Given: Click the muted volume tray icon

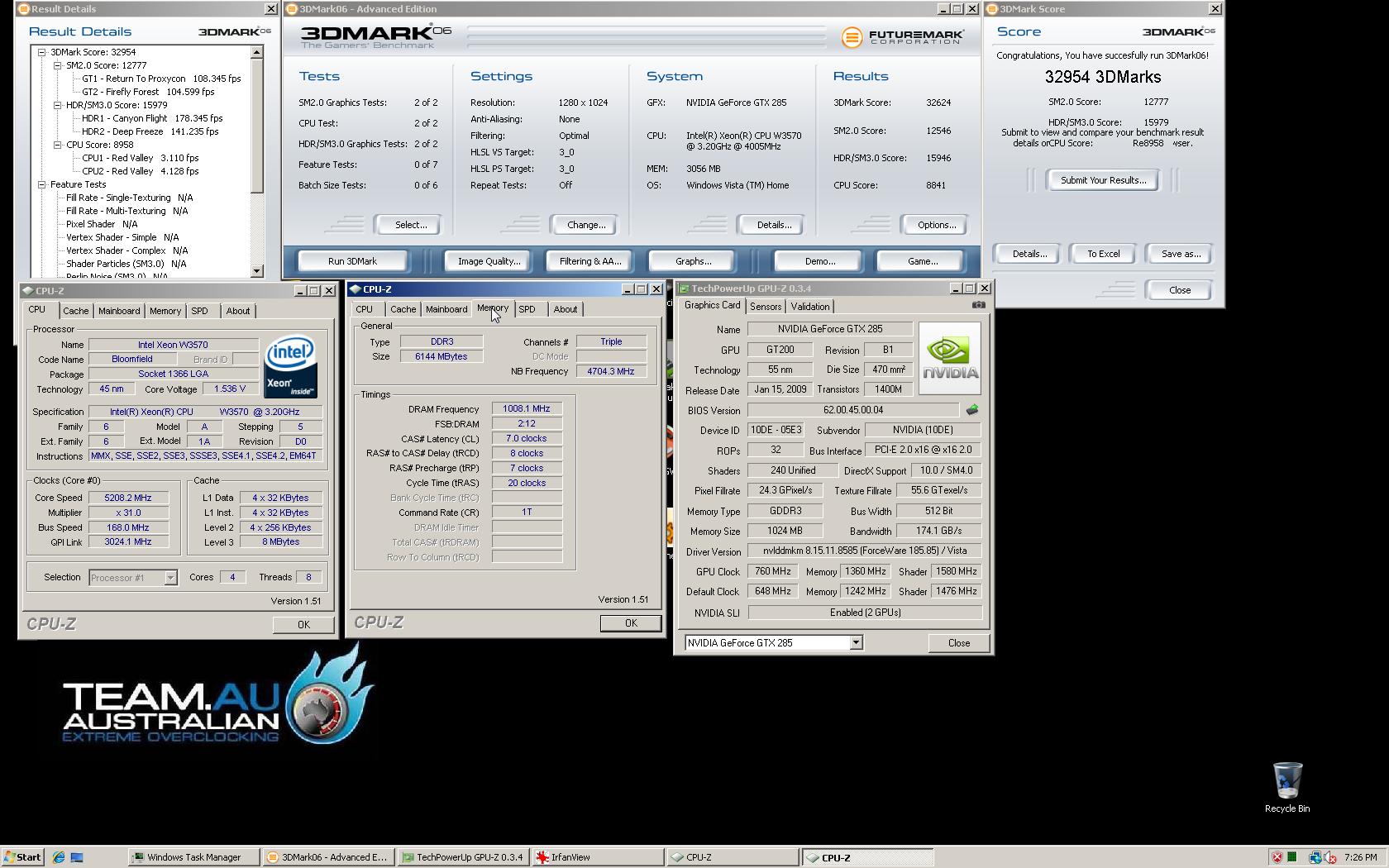Looking at the screenshot, I should (x=1330, y=857).
